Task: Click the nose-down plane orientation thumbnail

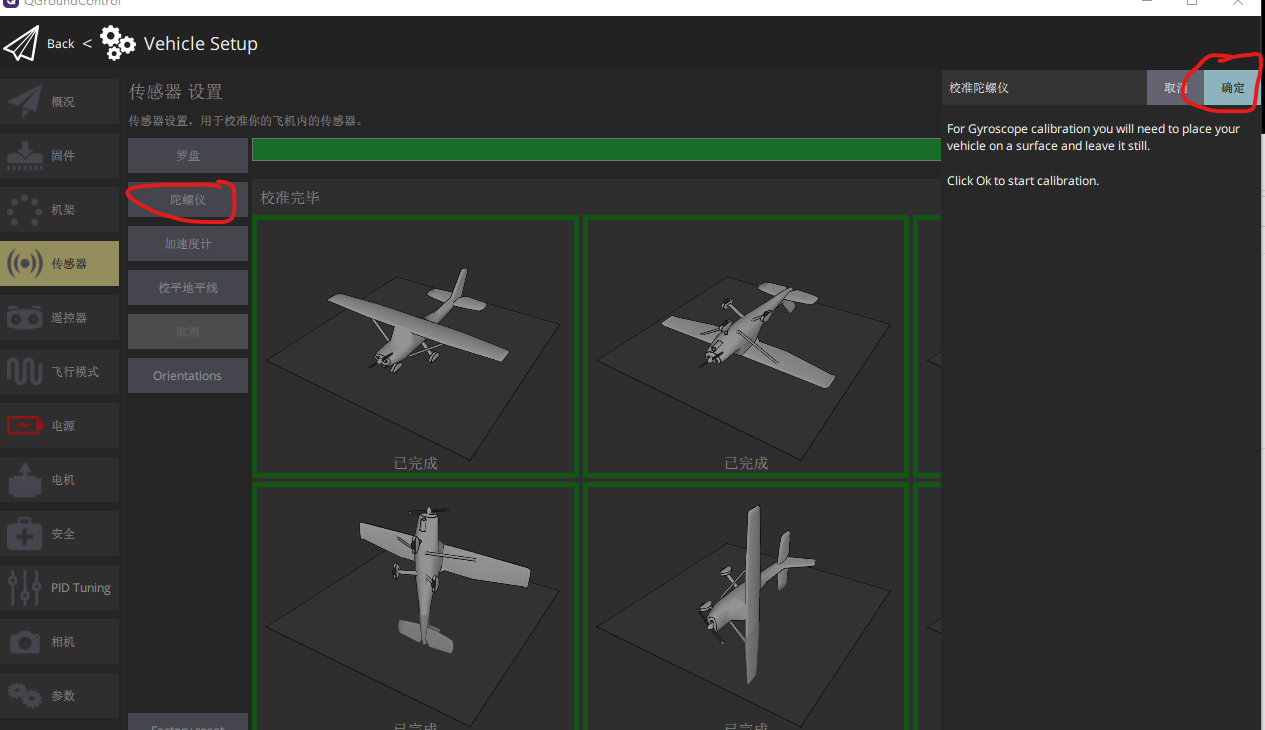Action: pyautogui.click(x=416, y=607)
